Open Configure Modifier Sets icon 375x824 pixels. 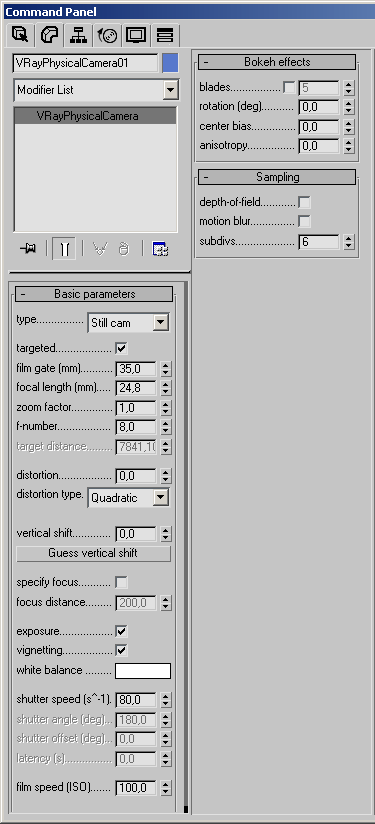(x=160, y=249)
